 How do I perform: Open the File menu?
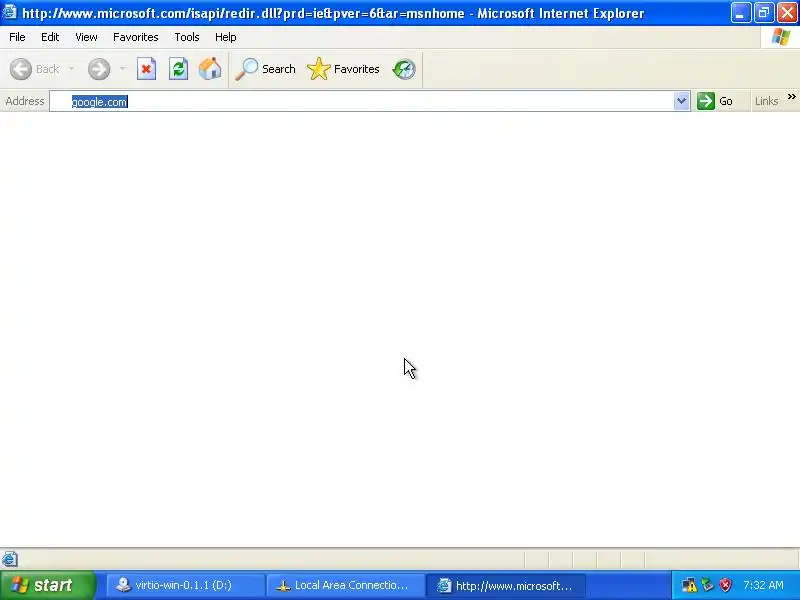(x=17, y=37)
